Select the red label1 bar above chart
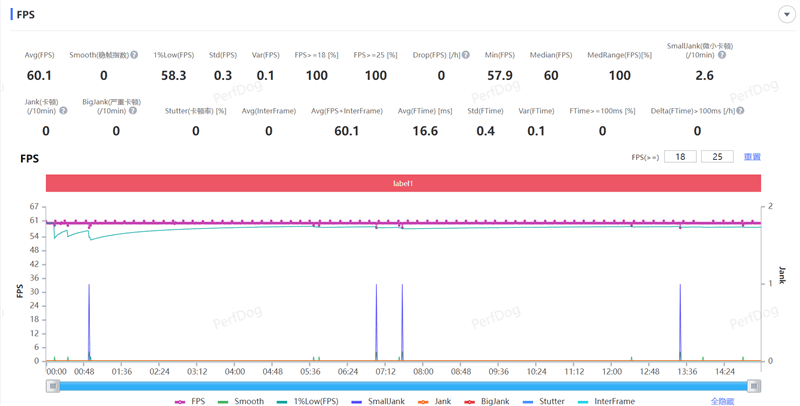800x406 pixels. click(x=403, y=184)
